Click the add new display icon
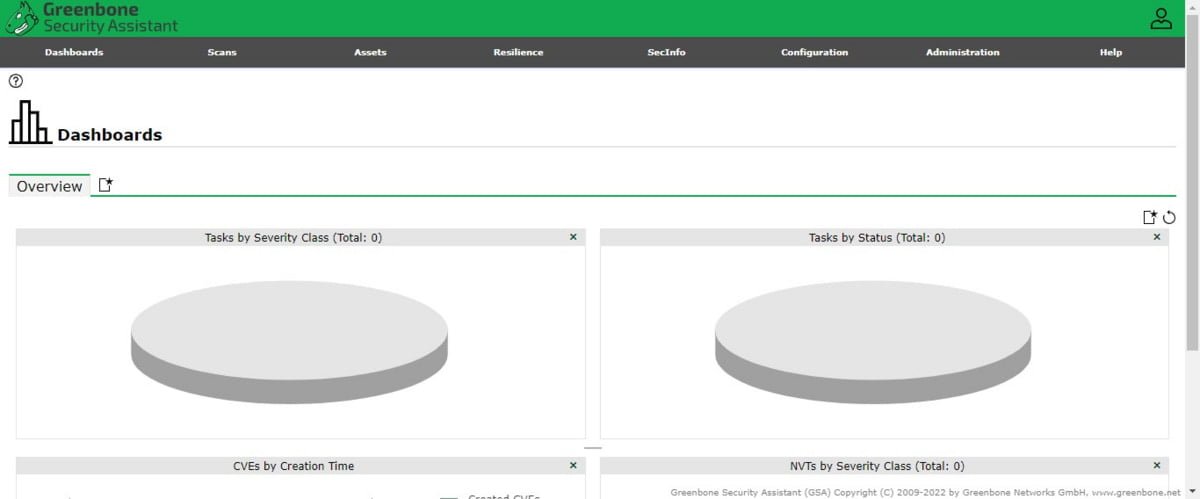The height and width of the screenshot is (499, 1200). pyautogui.click(x=1150, y=217)
